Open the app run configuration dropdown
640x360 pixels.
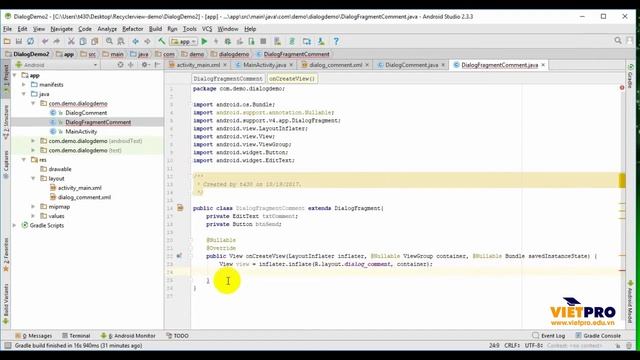pyautogui.click(x=184, y=41)
